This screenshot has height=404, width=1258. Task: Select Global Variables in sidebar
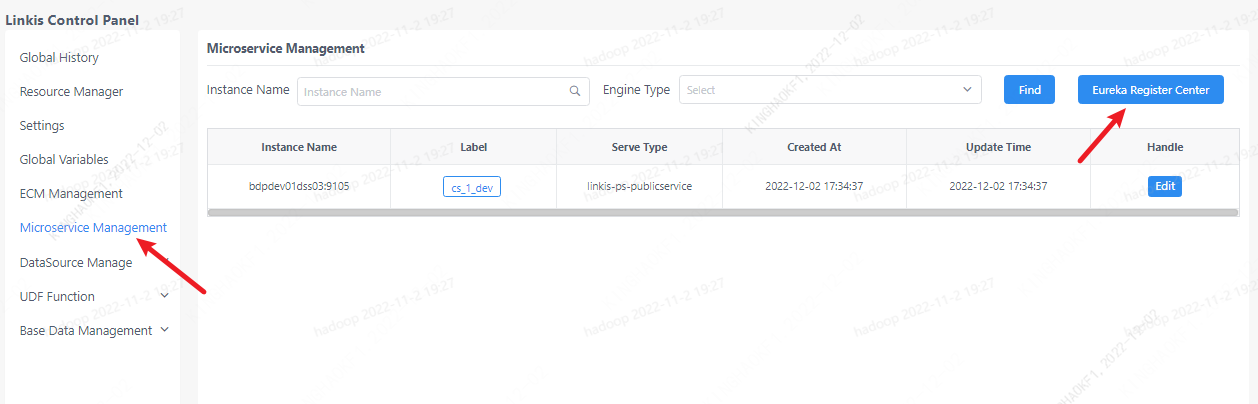tap(64, 160)
